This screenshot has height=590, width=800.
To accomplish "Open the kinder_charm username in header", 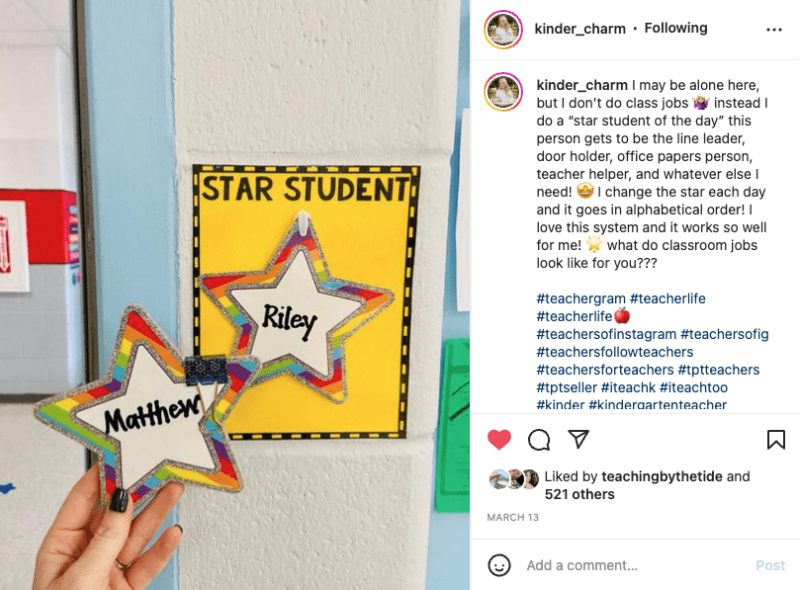I will [580, 29].
